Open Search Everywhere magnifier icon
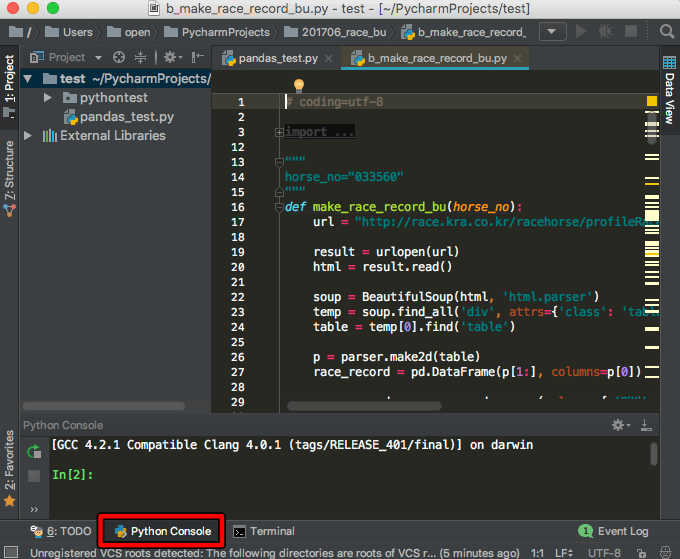680x559 pixels. 667,32
